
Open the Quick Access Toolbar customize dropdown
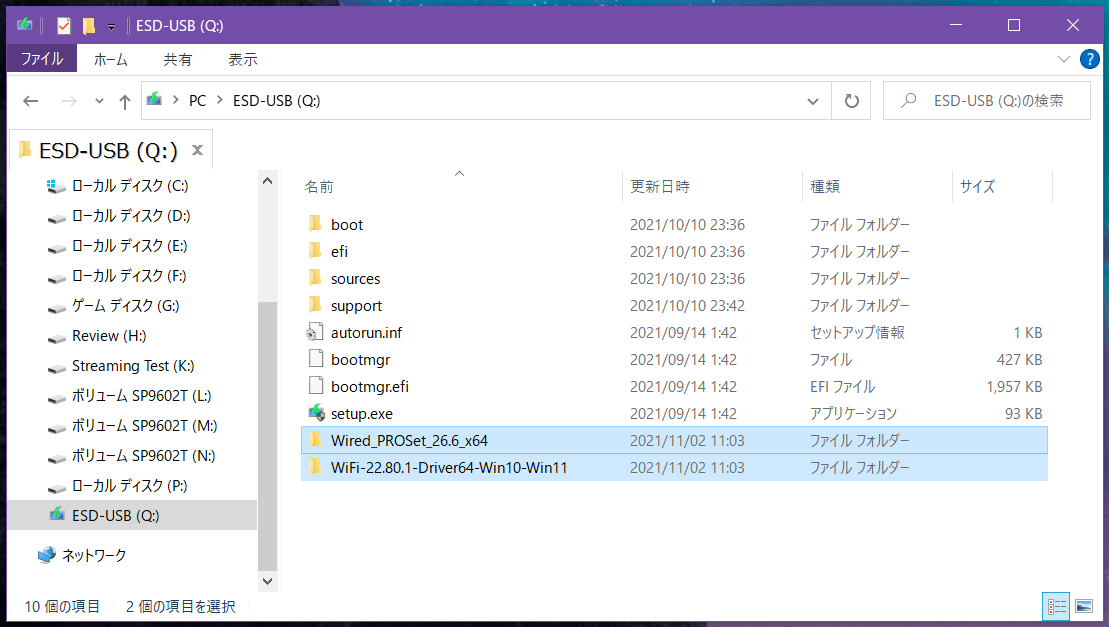[111, 25]
